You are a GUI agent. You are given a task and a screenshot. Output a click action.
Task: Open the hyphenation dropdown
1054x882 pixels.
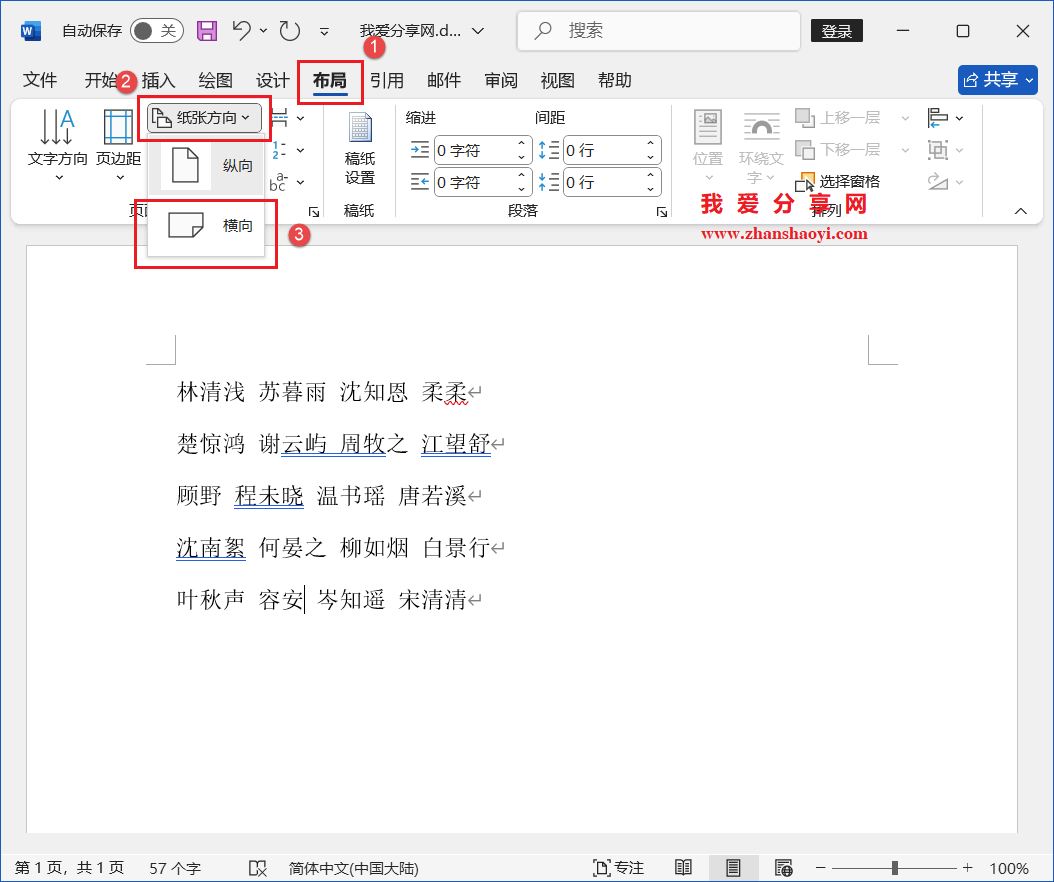[x=287, y=182]
